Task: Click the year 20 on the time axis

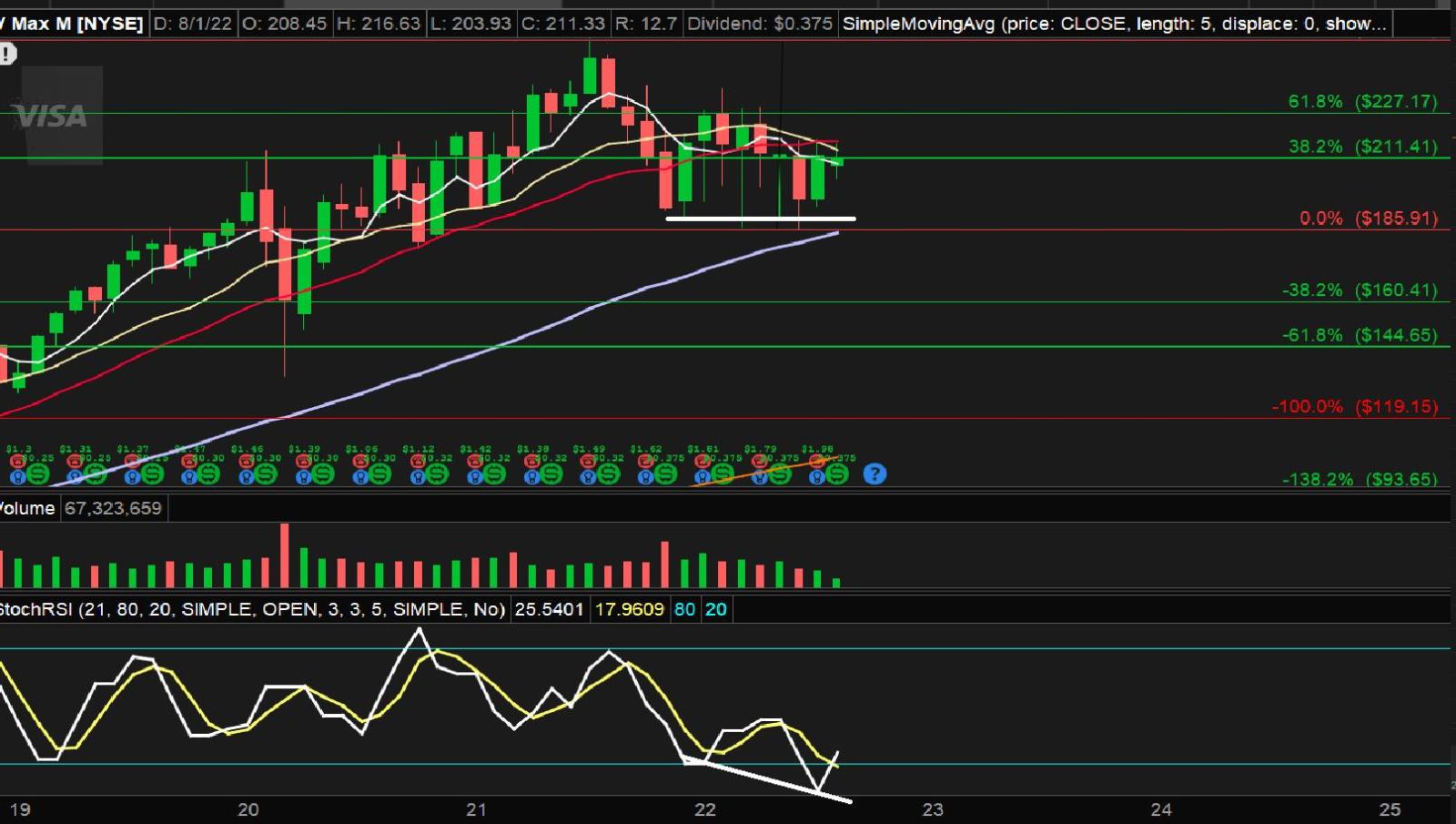Action: [248, 809]
